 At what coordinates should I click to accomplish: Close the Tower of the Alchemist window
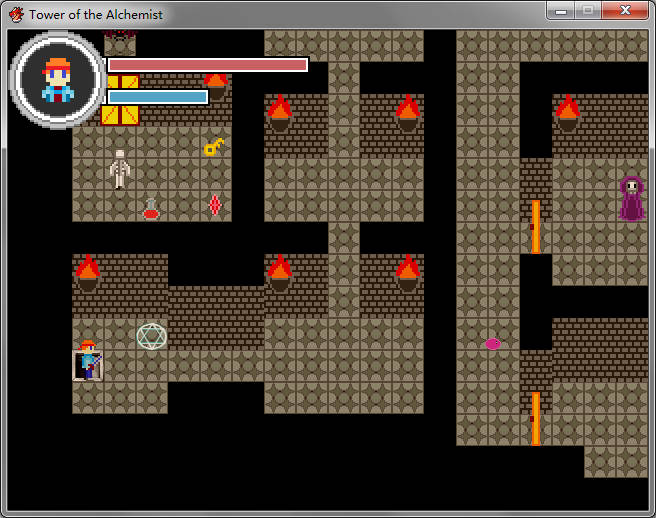[x=625, y=11]
